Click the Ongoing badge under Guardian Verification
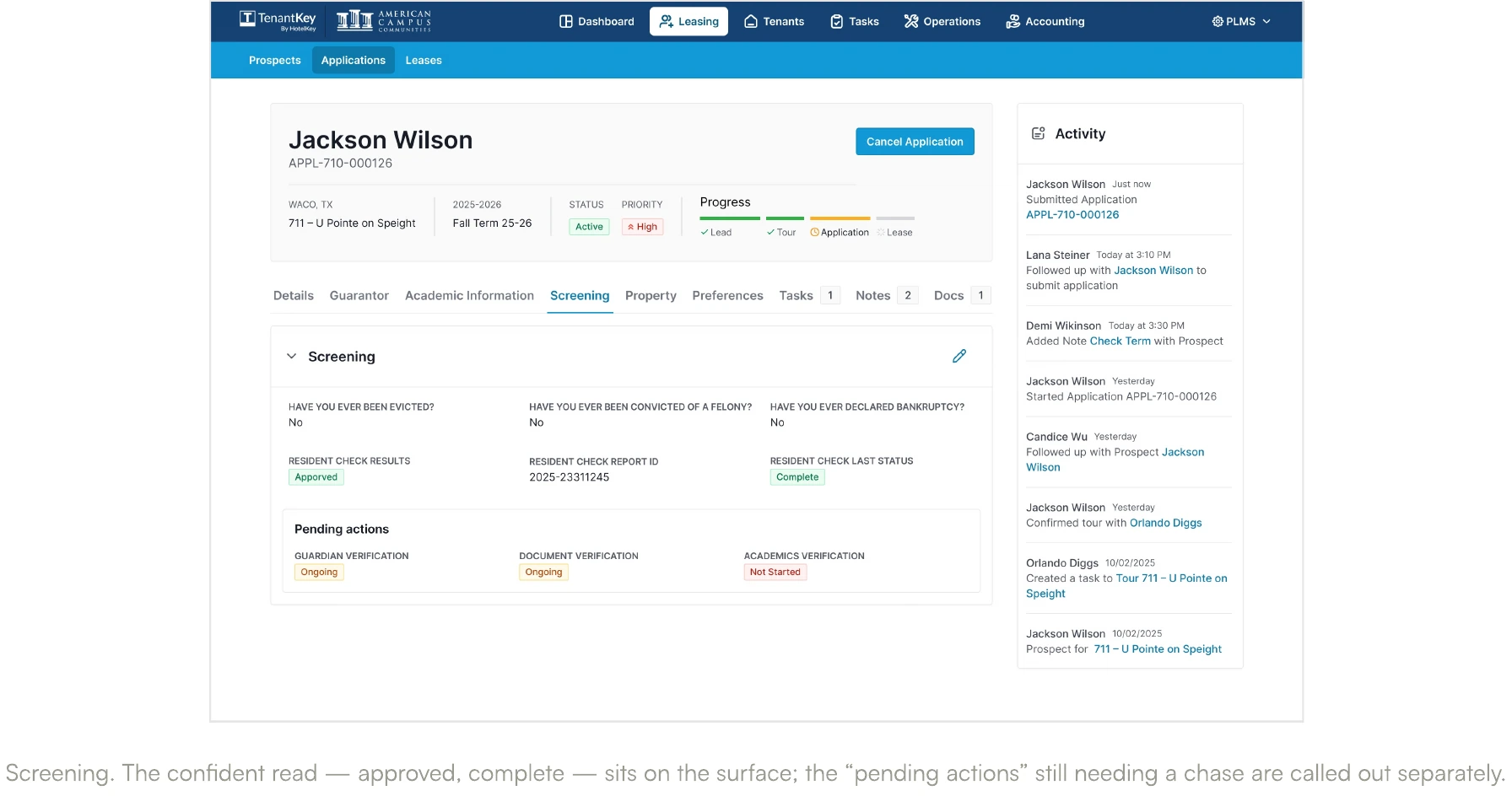This screenshot has width=1512, height=796. tap(319, 573)
